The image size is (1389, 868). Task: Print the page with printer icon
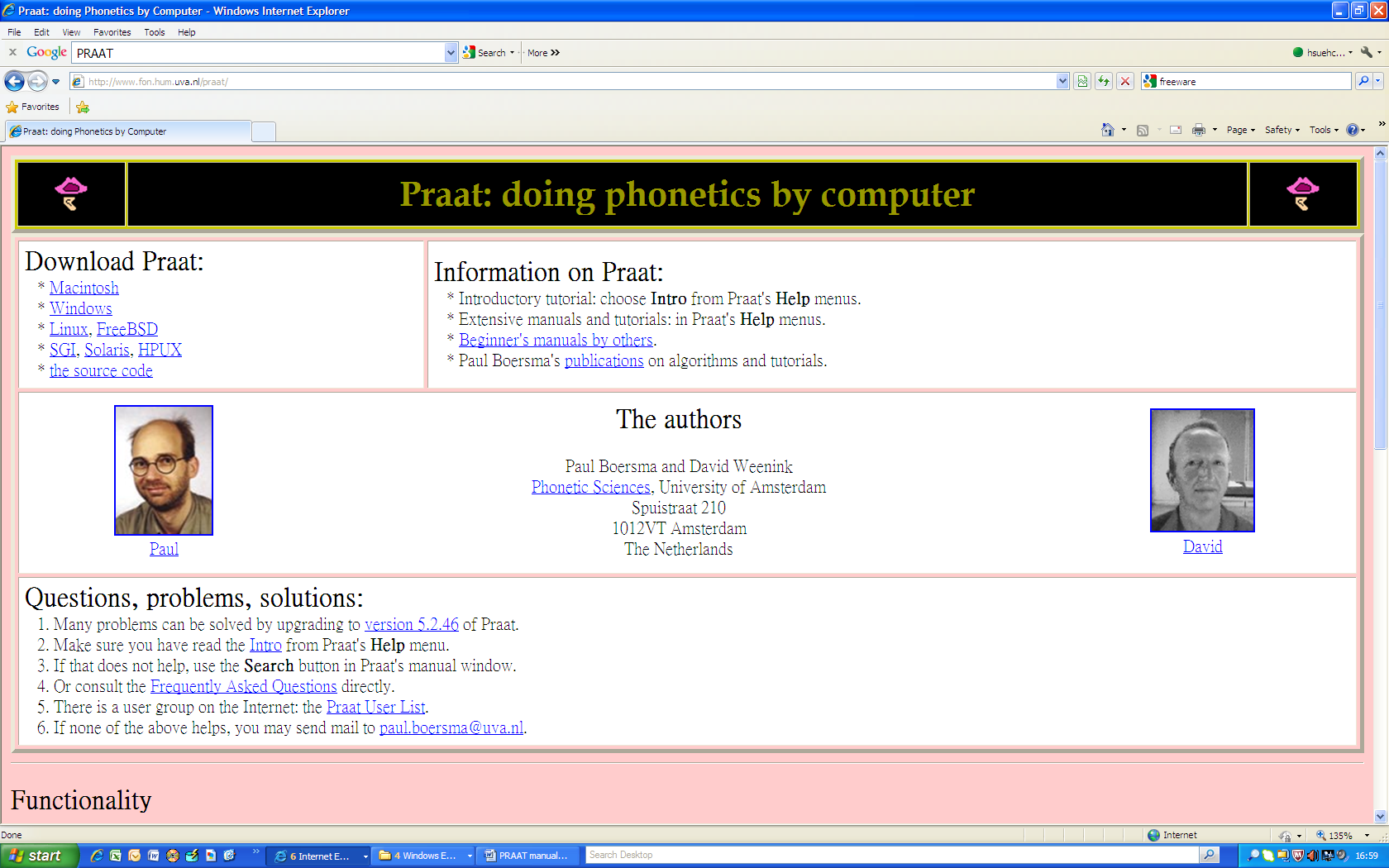pyautogui.click(x=1199, y=130)
